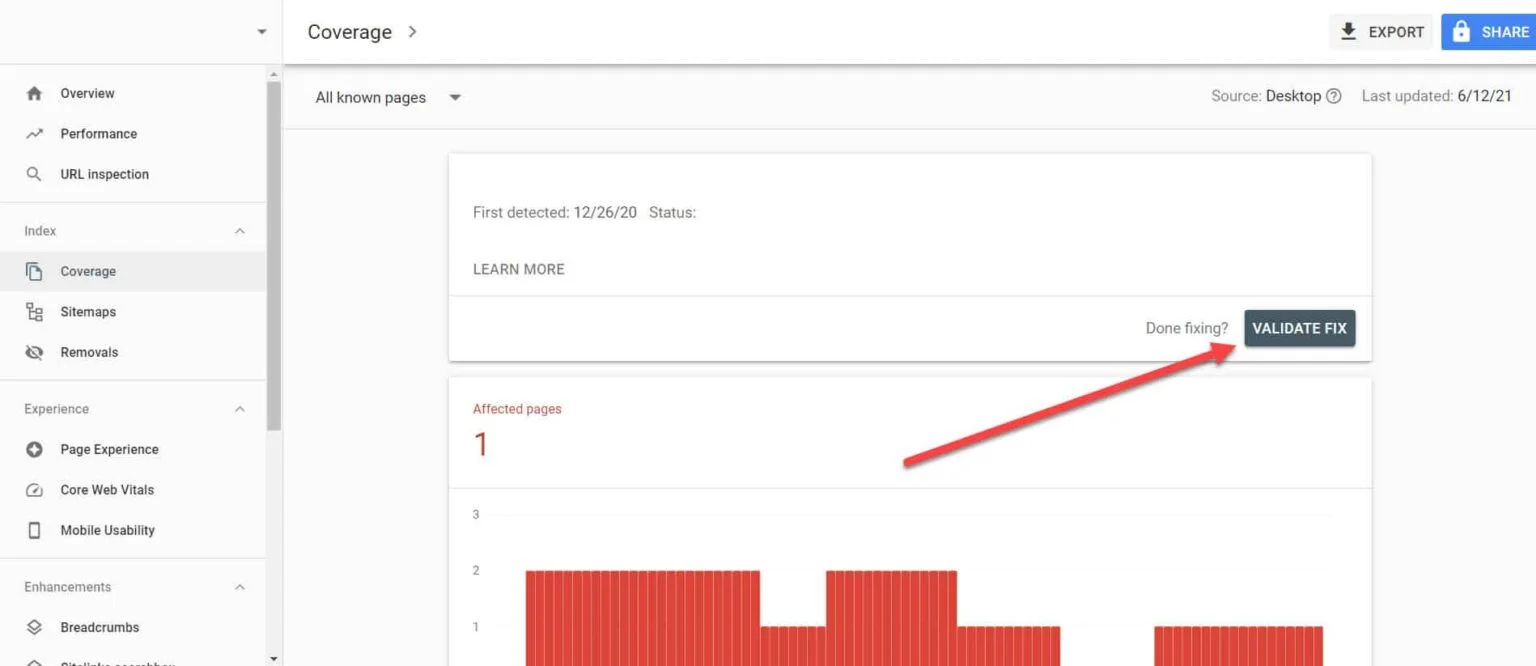Click the URL inspection magnifier icon
Viewport: 1536px width, 666px height.
tap(33, 173)
